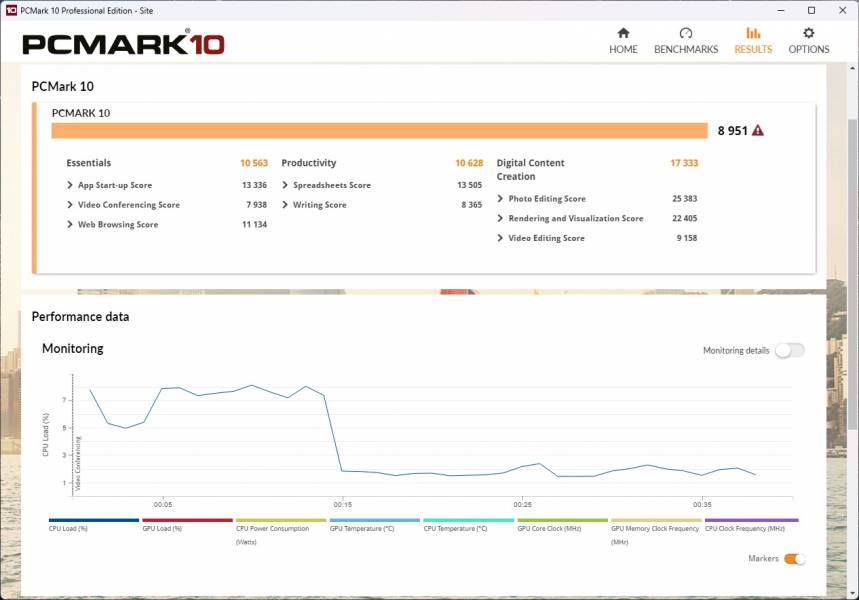The width and height of the screenshot is (859, 600).
Task: Expand the Video Editing Score chevron
Action: click(500, 238)
